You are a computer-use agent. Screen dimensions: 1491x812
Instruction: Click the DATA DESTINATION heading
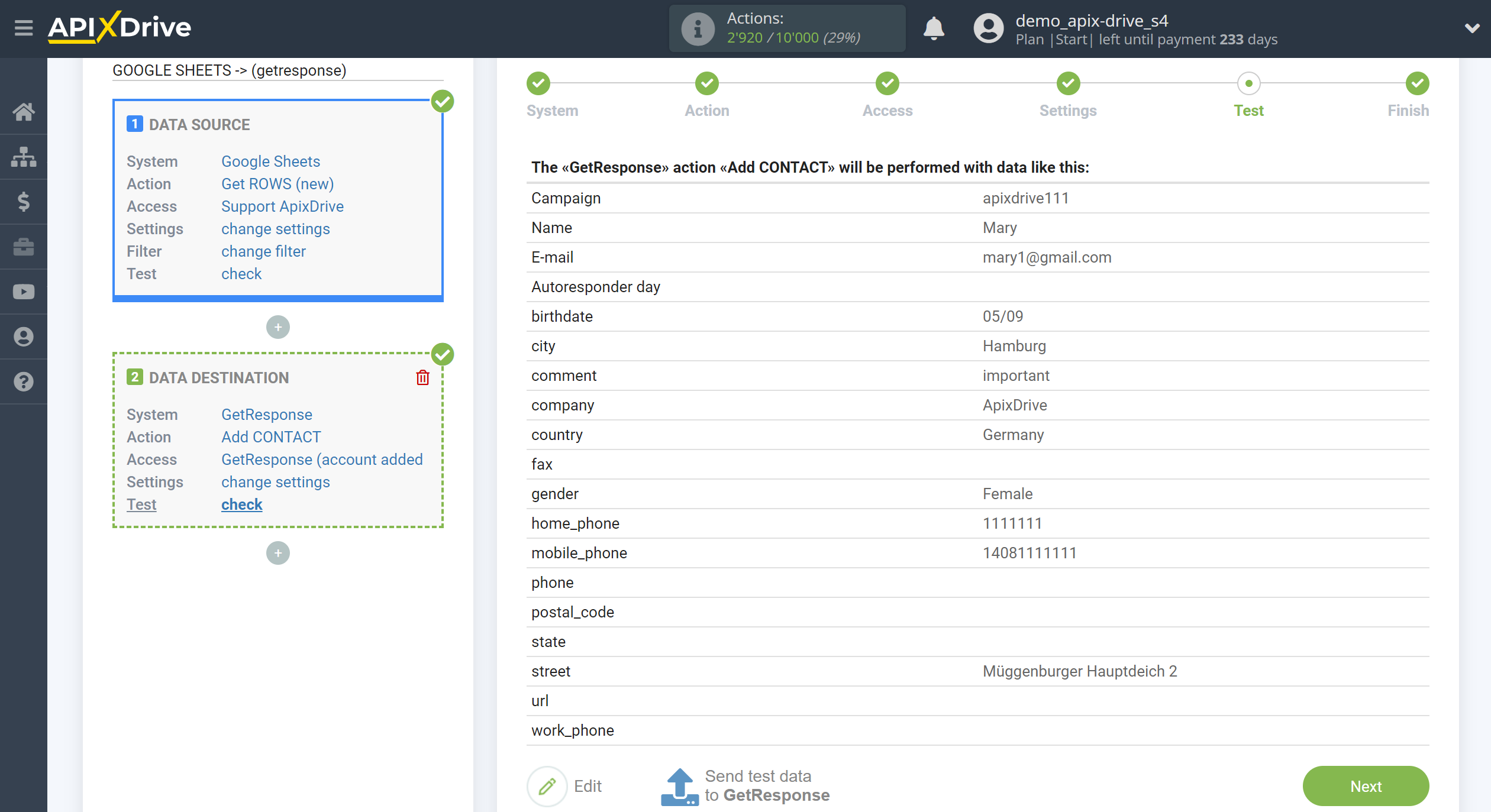click(x=219, y=378)
